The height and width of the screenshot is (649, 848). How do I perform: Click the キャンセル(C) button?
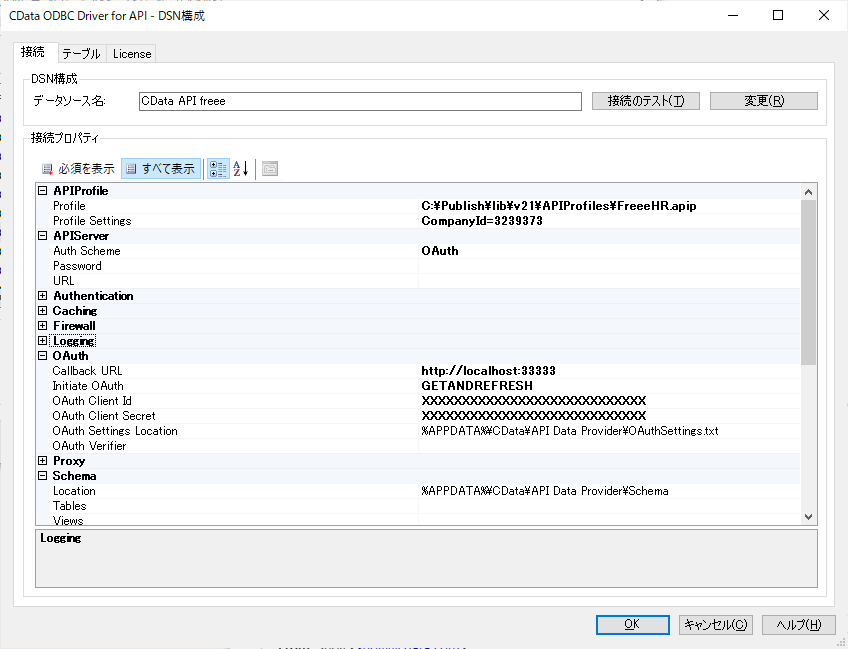[x=716, y=625]
